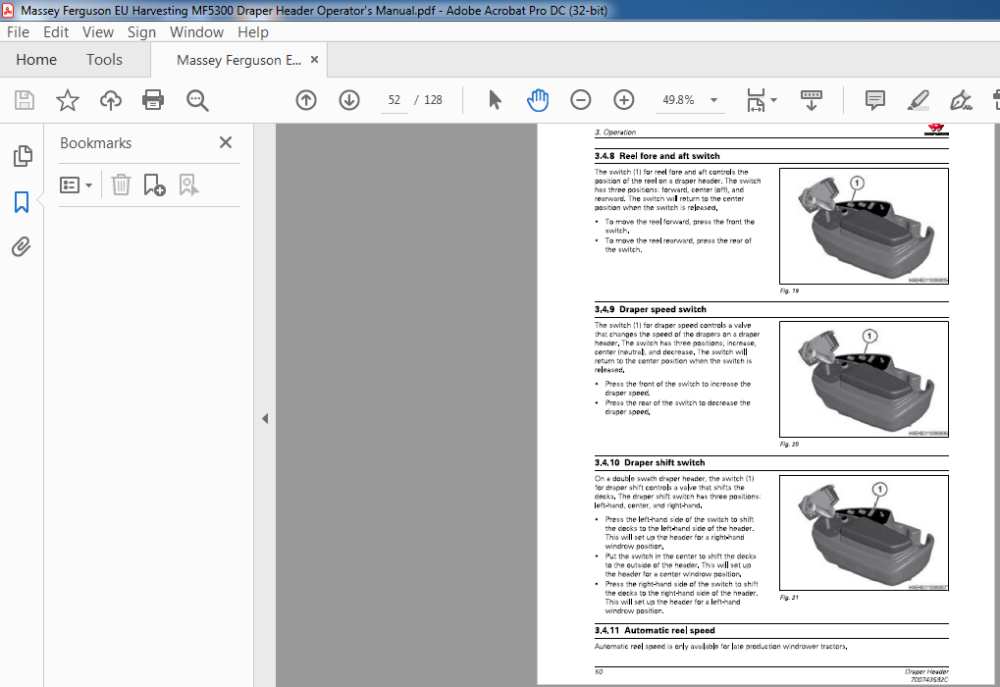
Task: Click the Acrobat PDF icon in title bar
Action: point(8,10)
